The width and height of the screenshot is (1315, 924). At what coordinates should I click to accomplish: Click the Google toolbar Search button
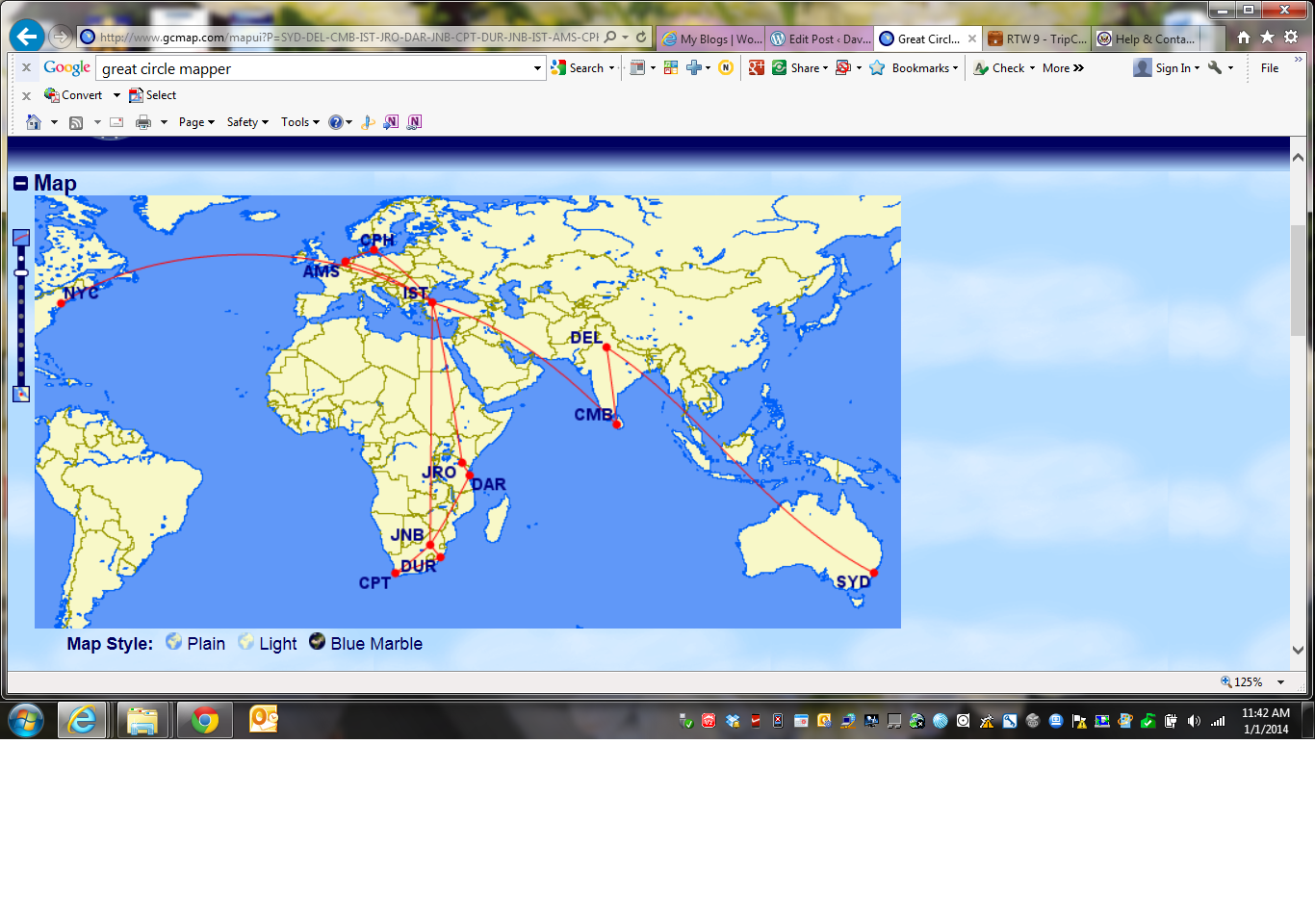coord(583,68)
